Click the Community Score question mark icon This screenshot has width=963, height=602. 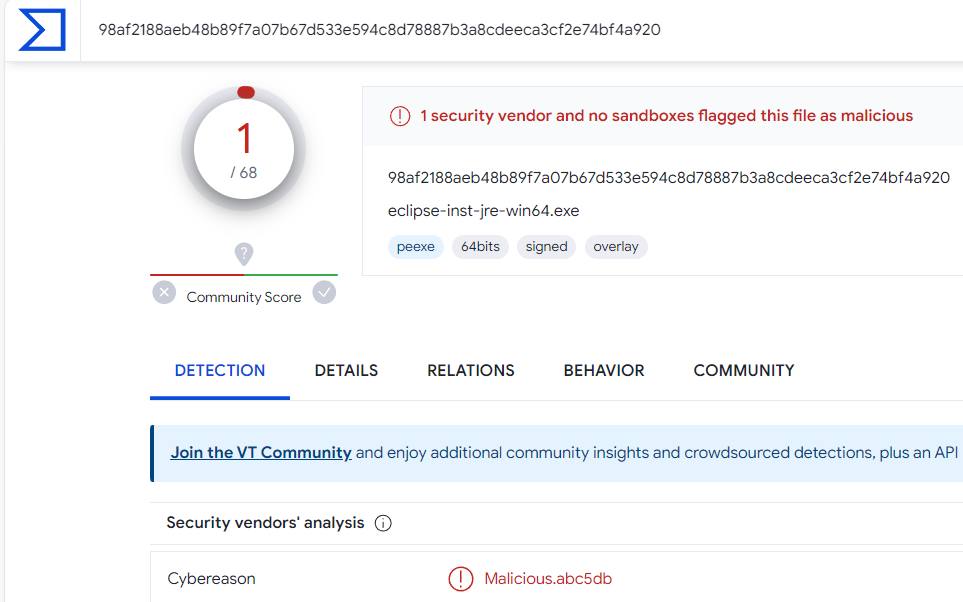(x=244, y=253)
